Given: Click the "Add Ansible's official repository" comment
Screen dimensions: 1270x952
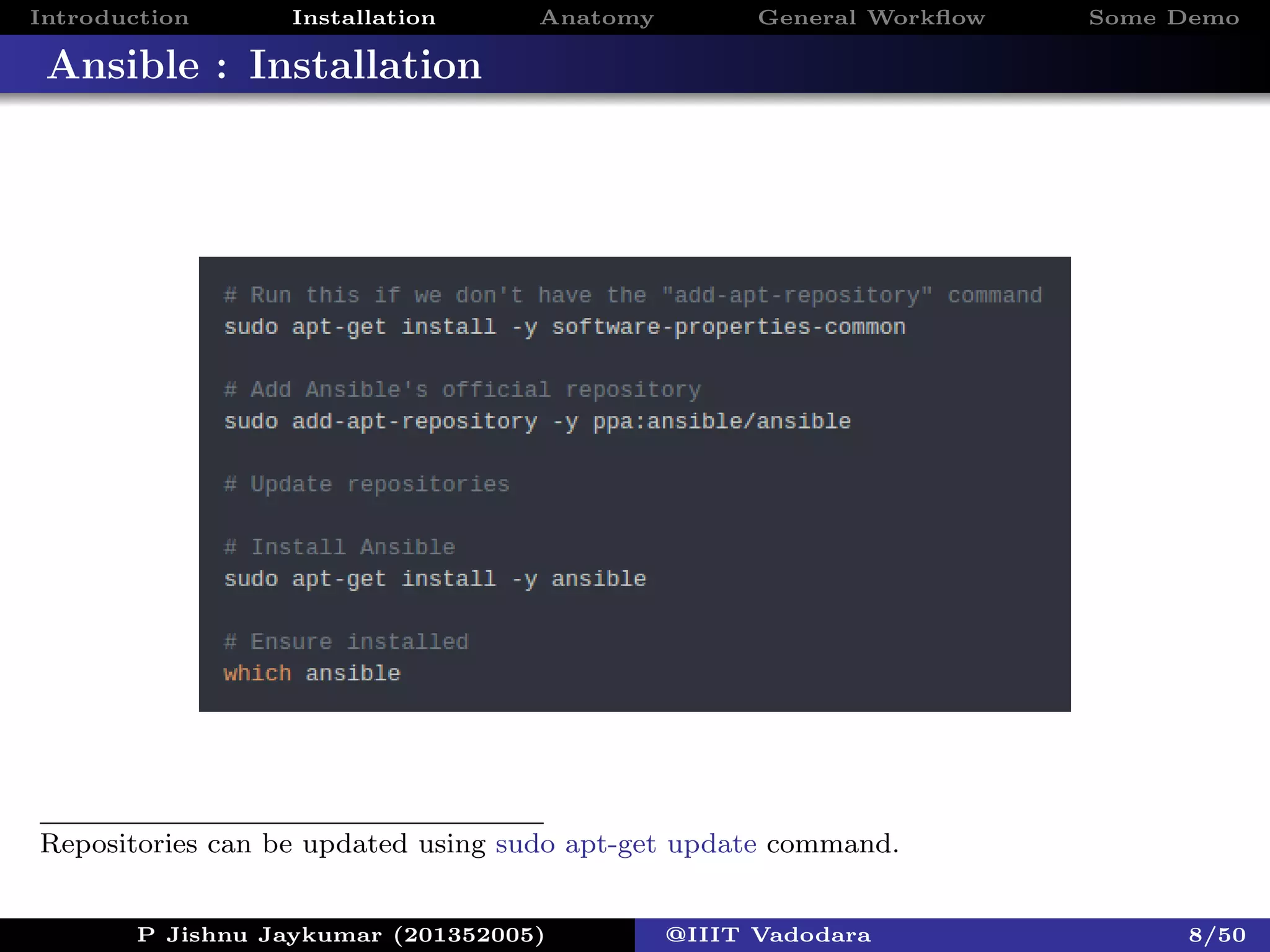Looking at the screenshot, I should tap(462, 390).
